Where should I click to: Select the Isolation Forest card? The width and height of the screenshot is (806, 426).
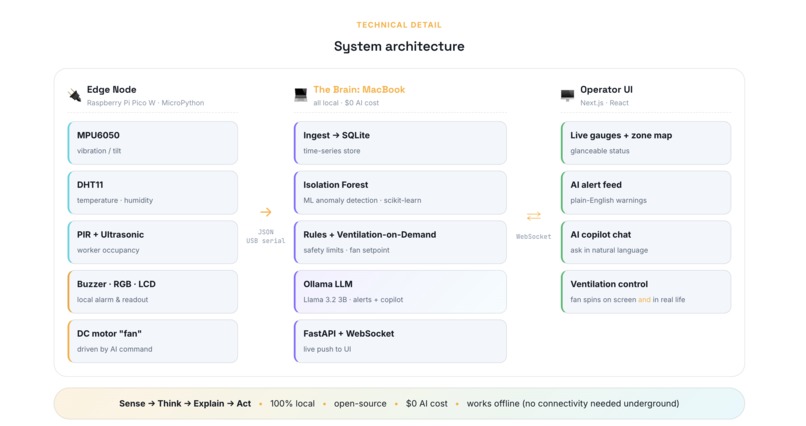pyautogui.click(x=400, y=192)
